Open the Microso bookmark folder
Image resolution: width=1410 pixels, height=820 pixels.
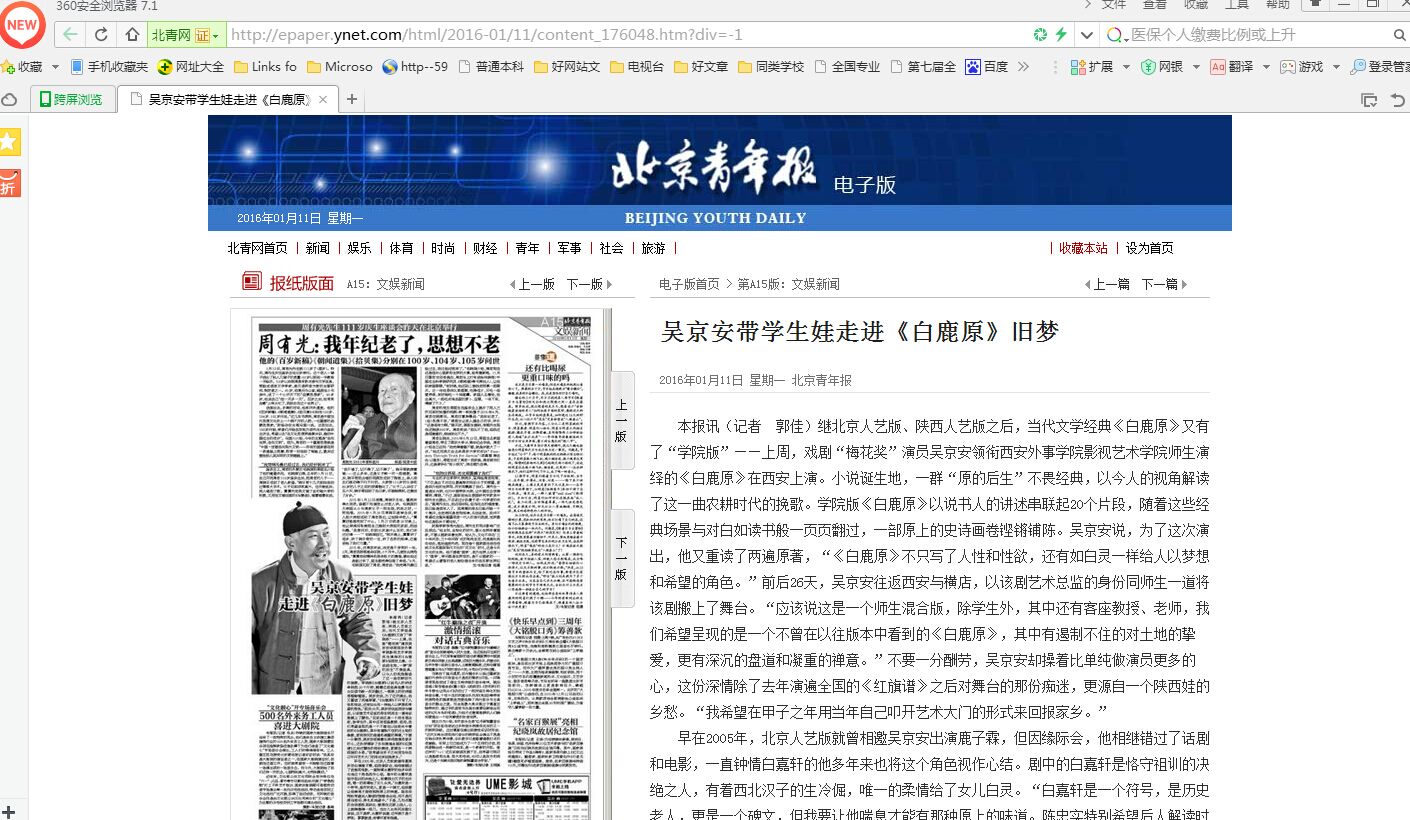pyautogui.click(x=340, y=67)
